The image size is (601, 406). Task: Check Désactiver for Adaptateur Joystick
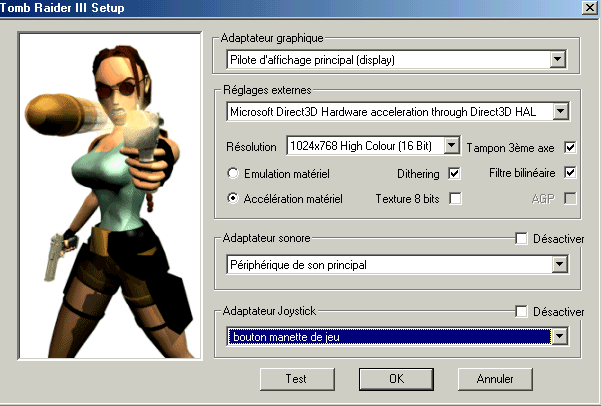pos(521,311)
